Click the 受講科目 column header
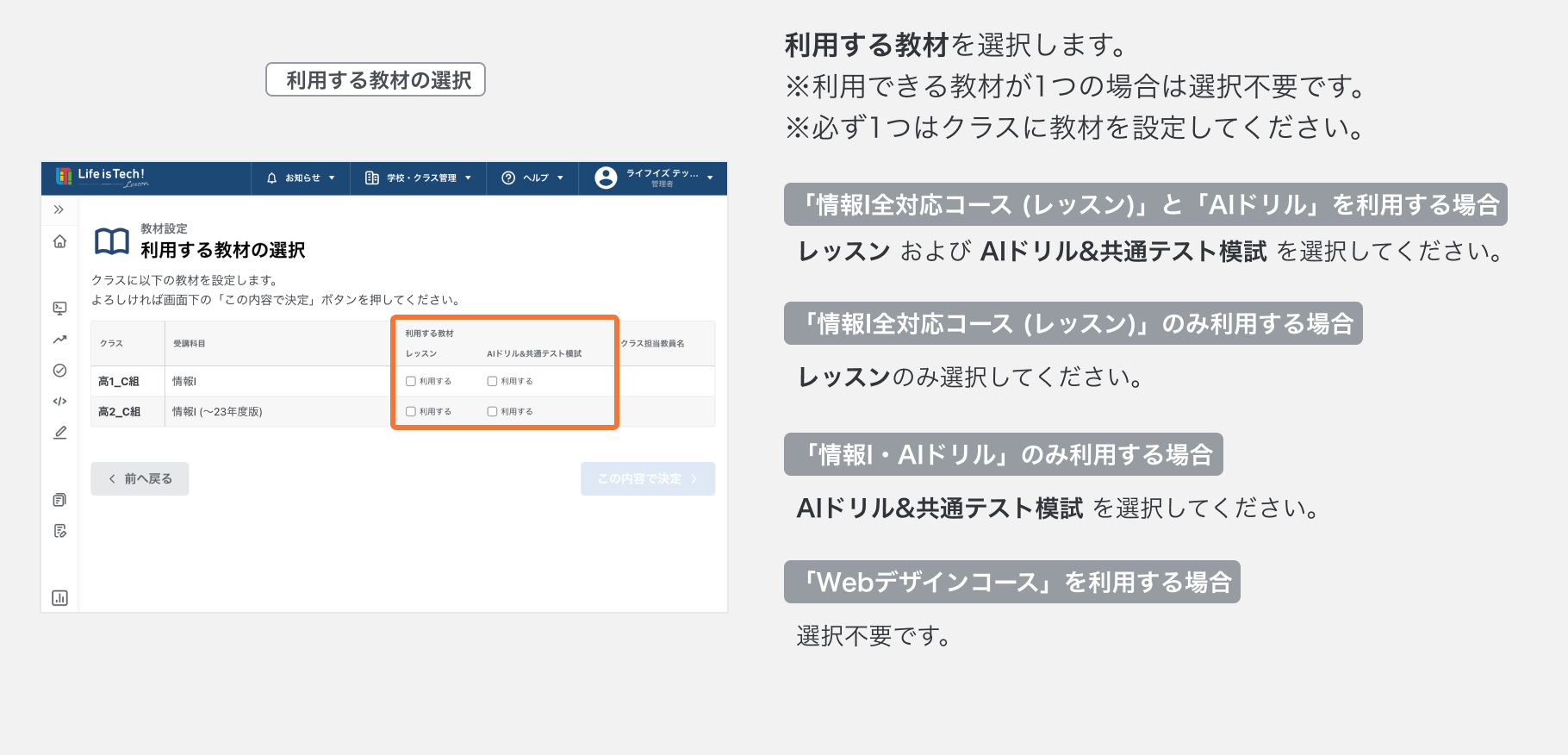The height and width of the screenshot is (755, 1568). click(190, 344)
